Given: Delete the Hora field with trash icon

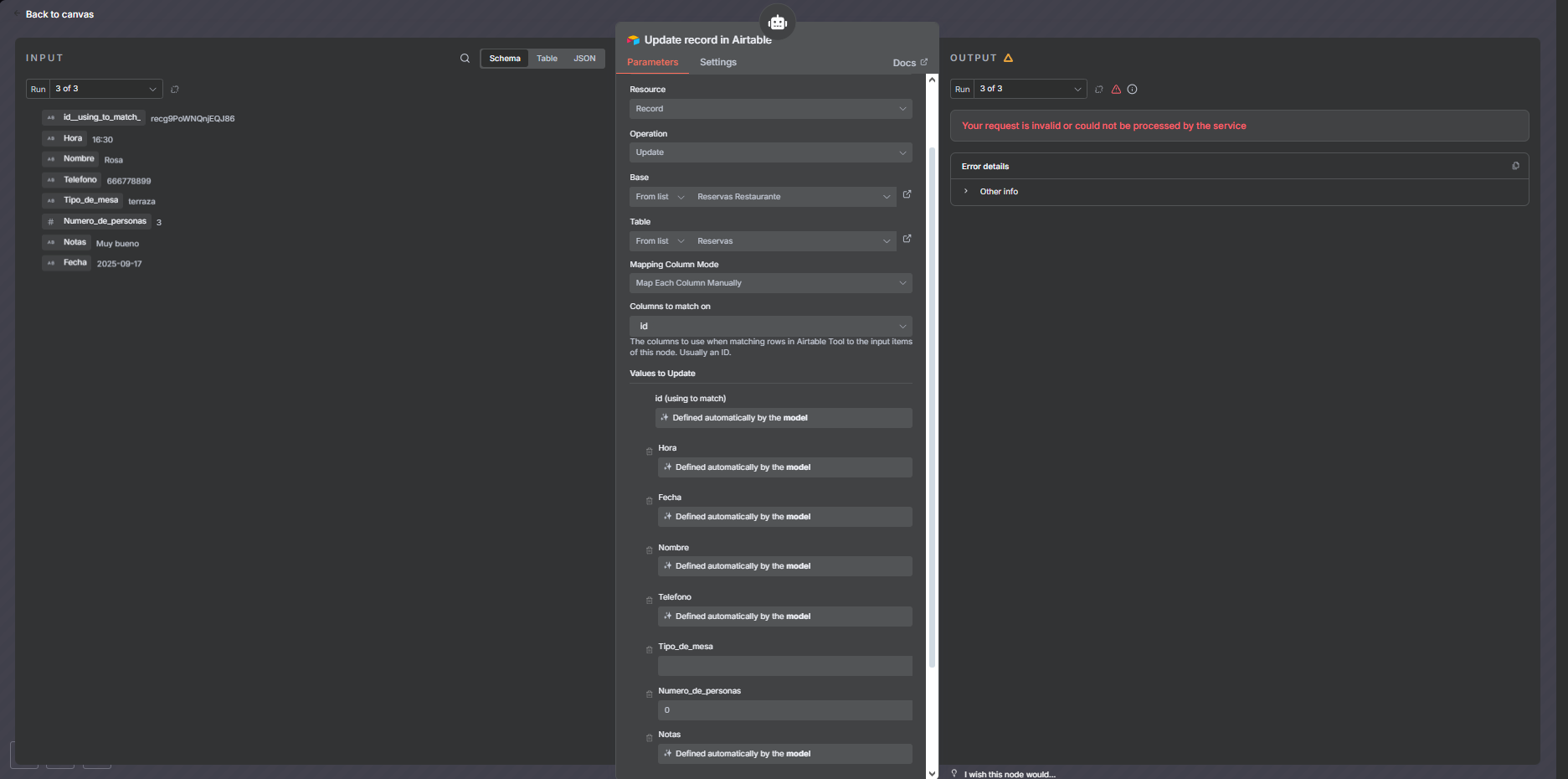Looking at the screenshot, I should (649, 451).
